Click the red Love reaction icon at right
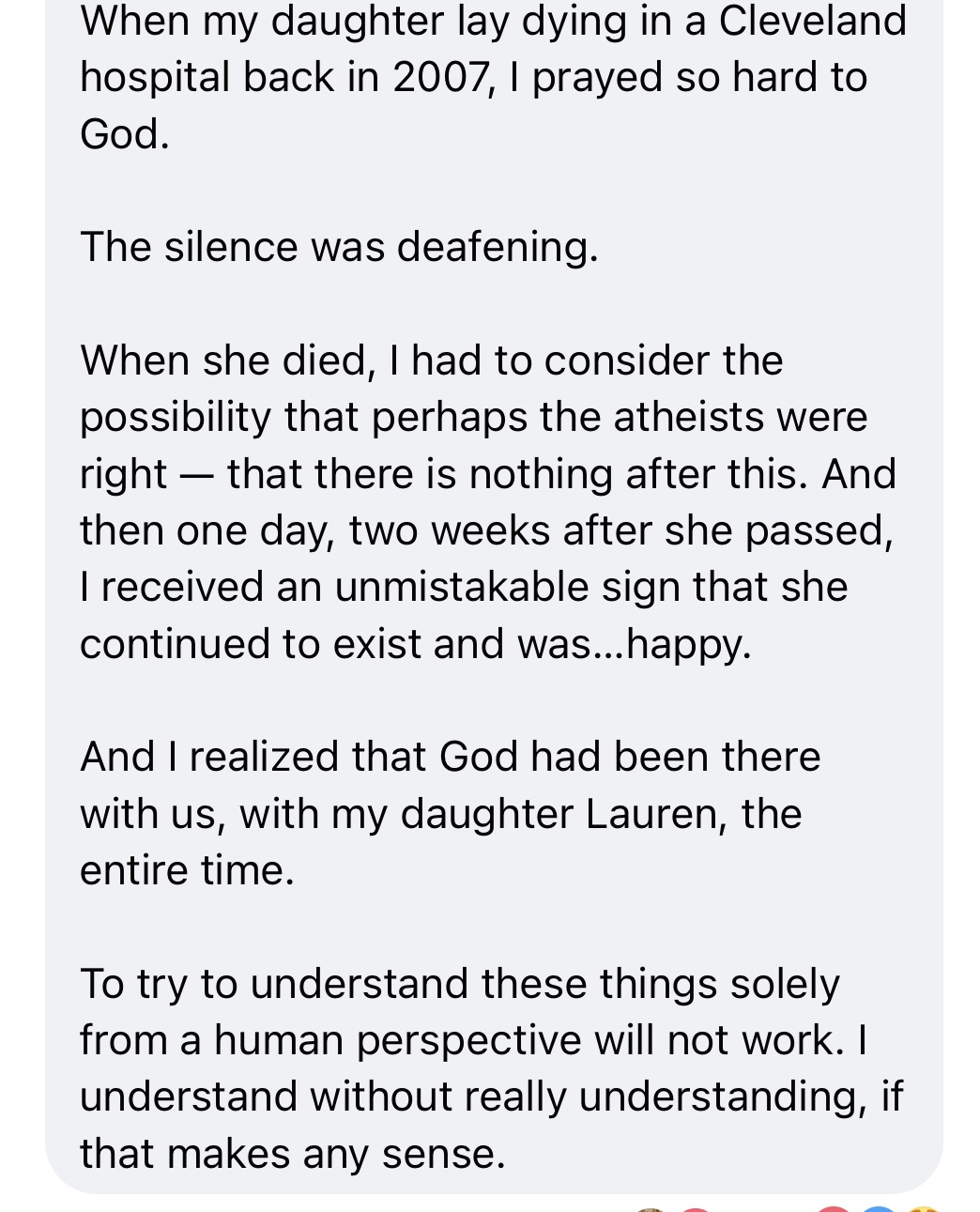Image resolution: width=980 pixels, height=1212 pixels. coord(835,1209)
